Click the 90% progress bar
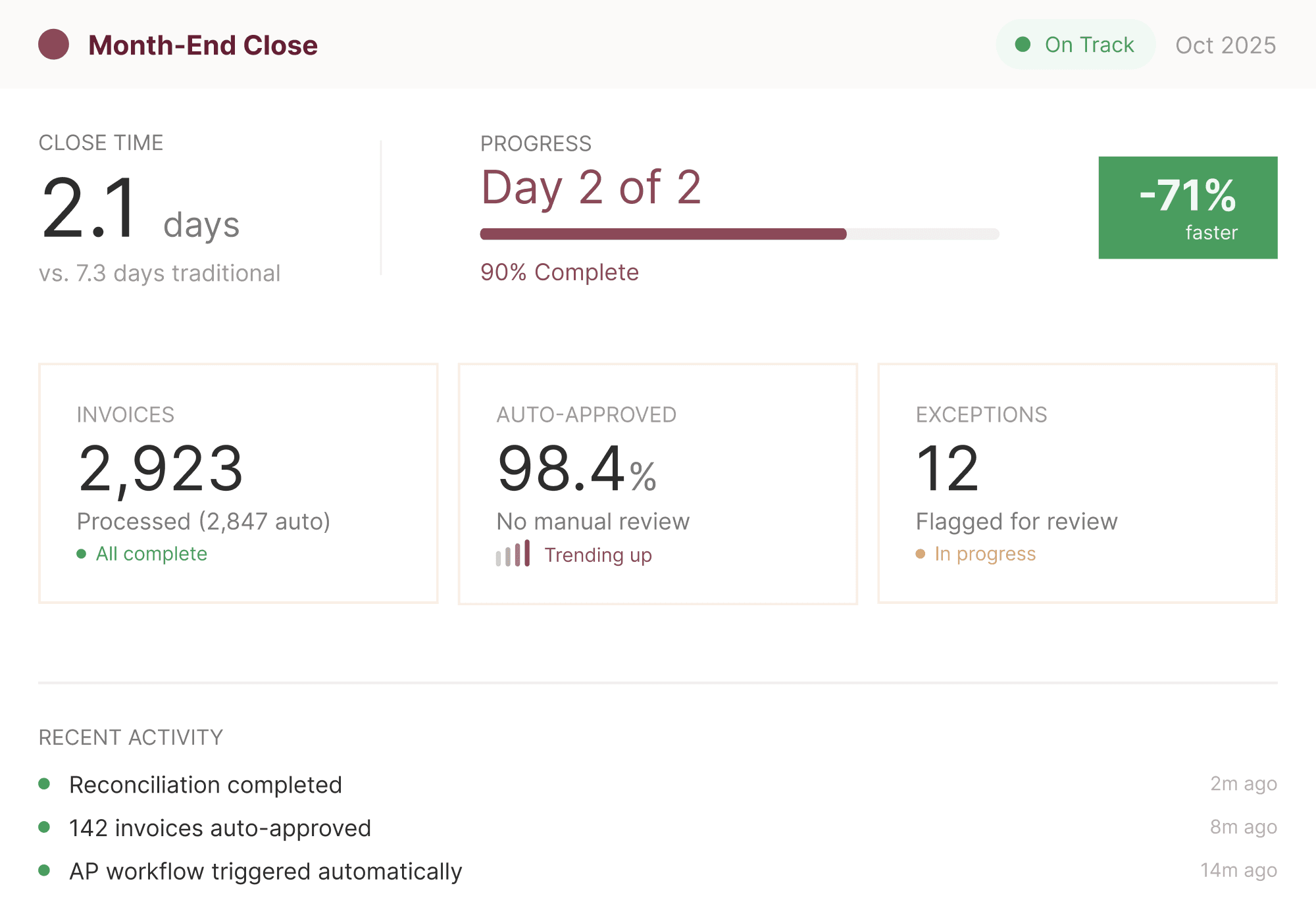This screenshot has height=923, width=1316. (739, 234)
